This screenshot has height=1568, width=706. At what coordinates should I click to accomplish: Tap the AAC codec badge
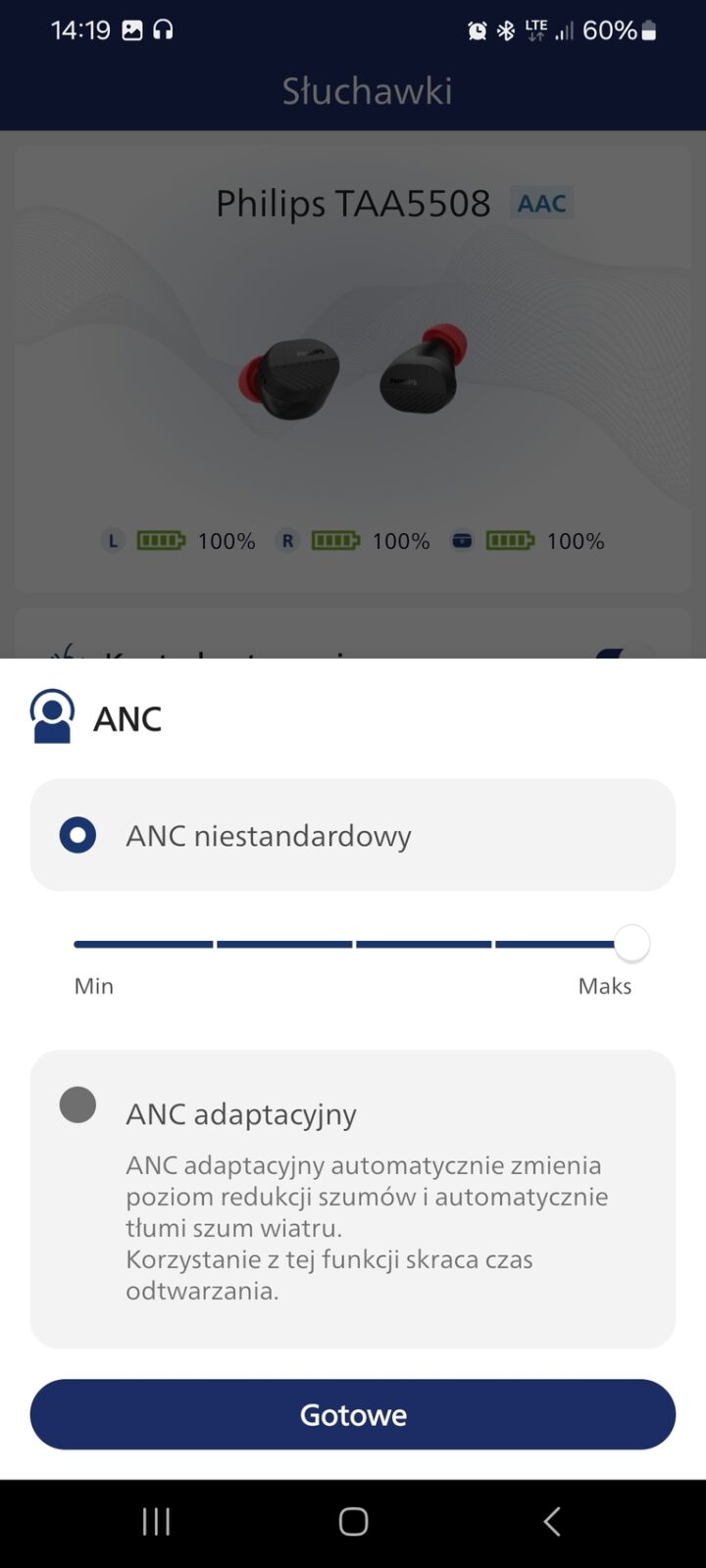[541, 203]
